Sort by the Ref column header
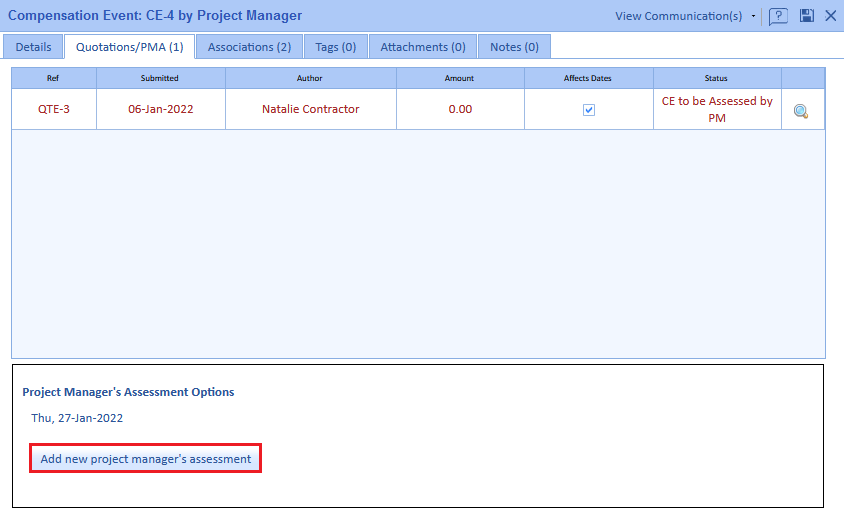 click(x=54, y=78)
